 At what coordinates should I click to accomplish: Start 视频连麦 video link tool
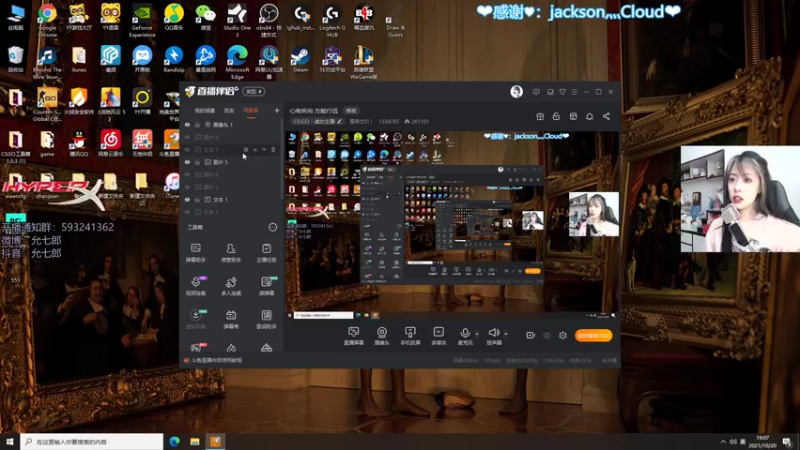pyautogui.click(x=195, y=286)
